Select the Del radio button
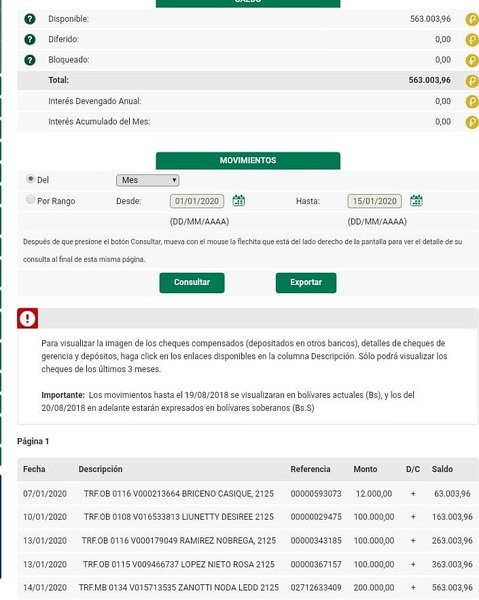The width and height of the screenshot is (479, 600). (31, 179)
